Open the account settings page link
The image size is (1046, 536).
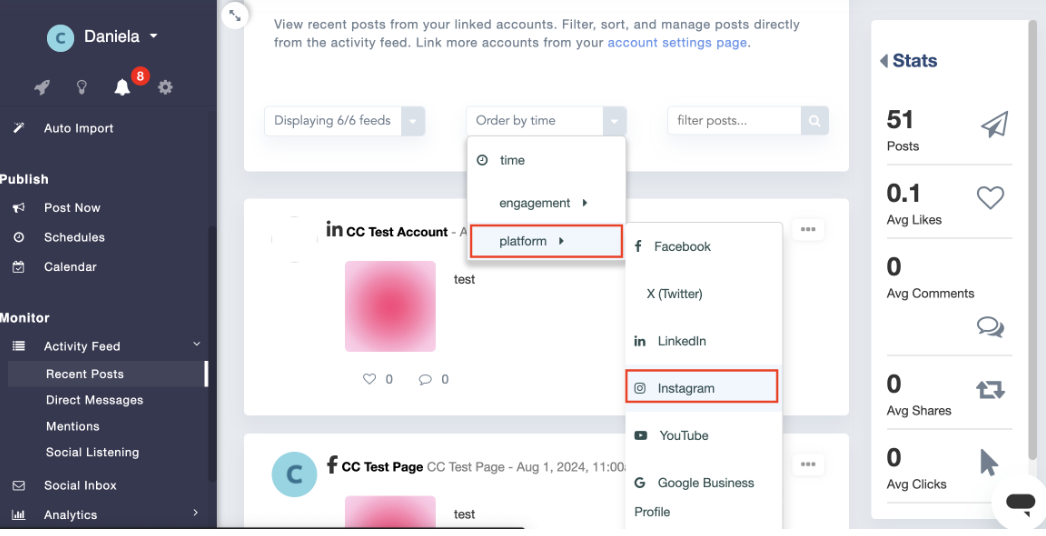pyautogui.click(x=676, y=43)
